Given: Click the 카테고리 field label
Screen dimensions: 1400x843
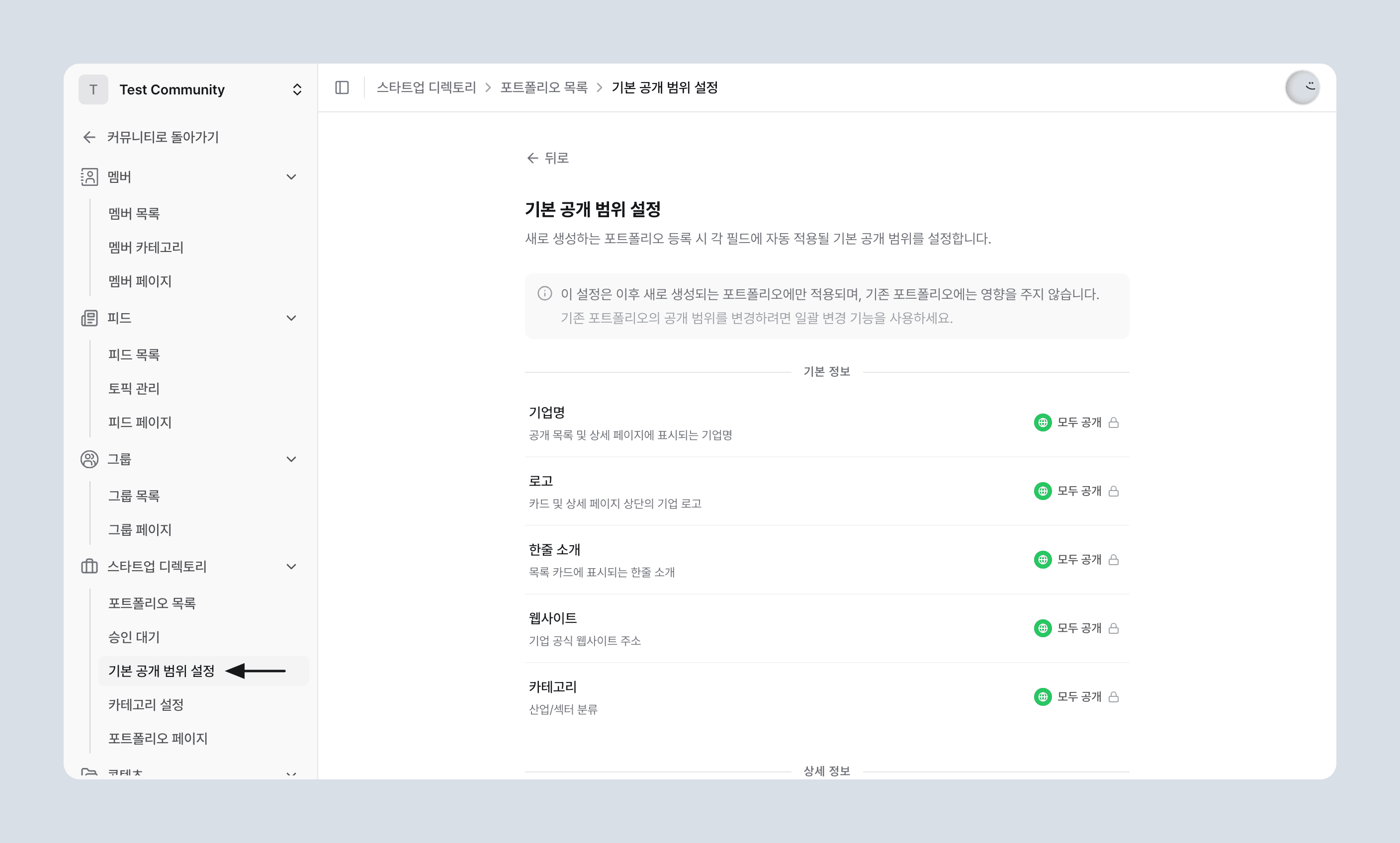Looking at the screenshot, I should [553, 687].
